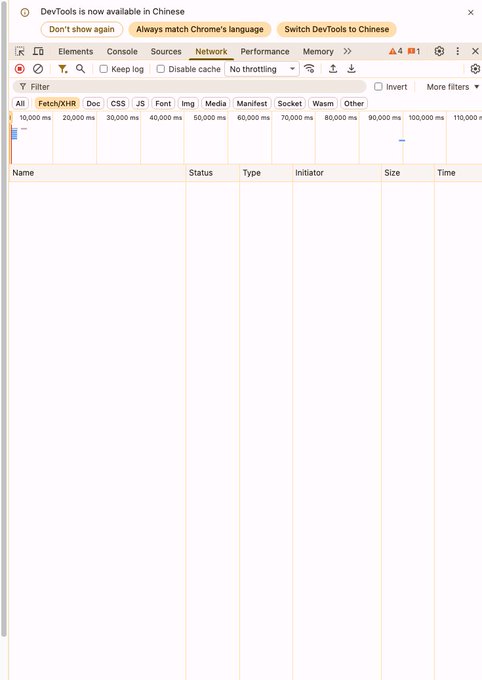Filter by Img requests
482x680 pixels.
tap(188, 104)
